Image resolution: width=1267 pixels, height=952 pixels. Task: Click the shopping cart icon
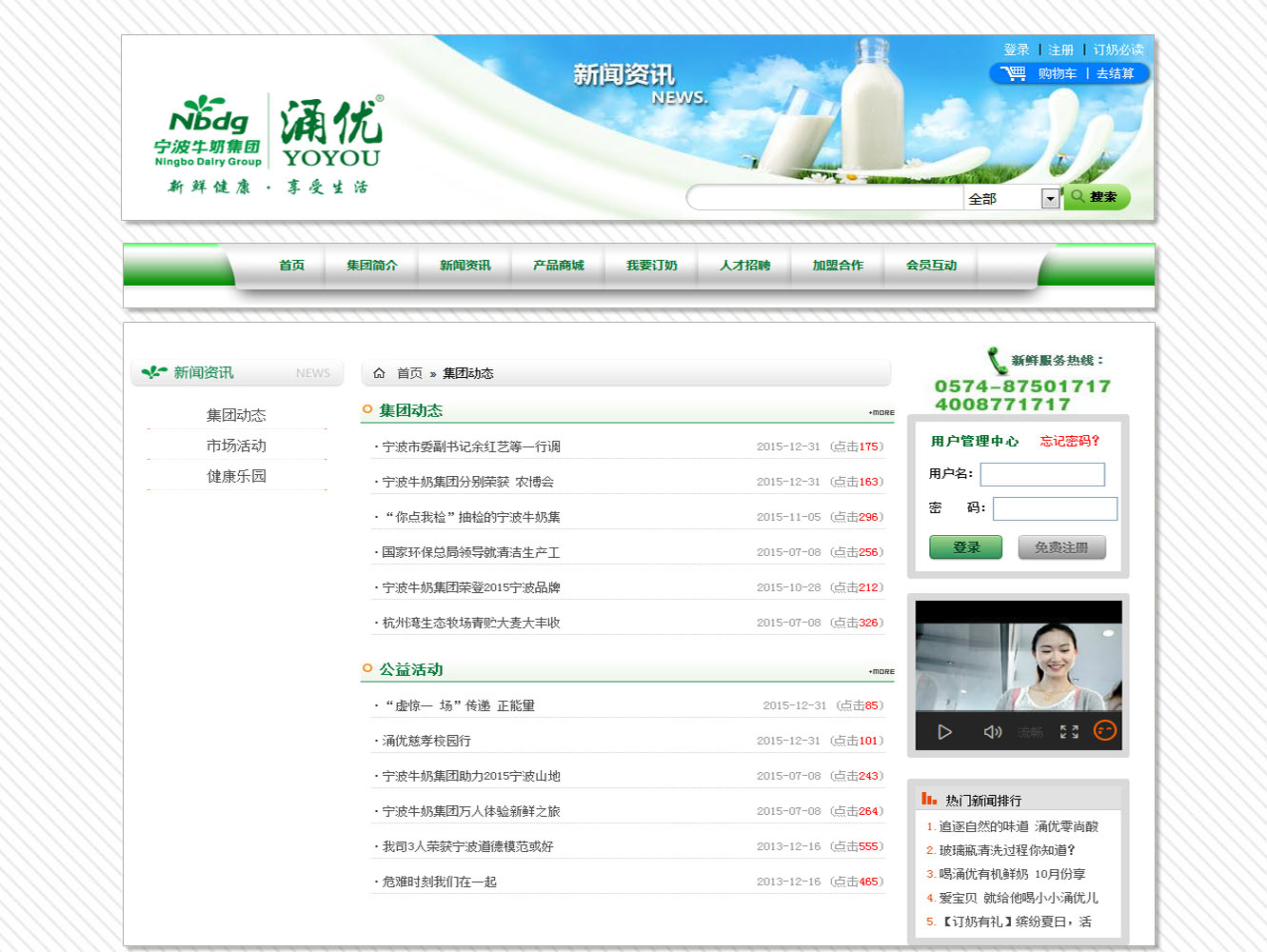tap(1013, 73)
